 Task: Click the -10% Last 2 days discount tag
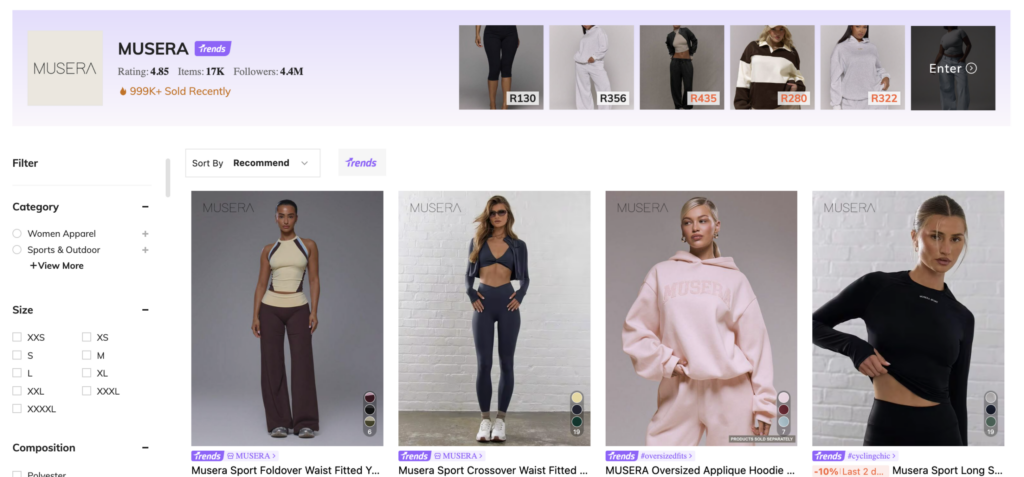(x=850, y=471)
